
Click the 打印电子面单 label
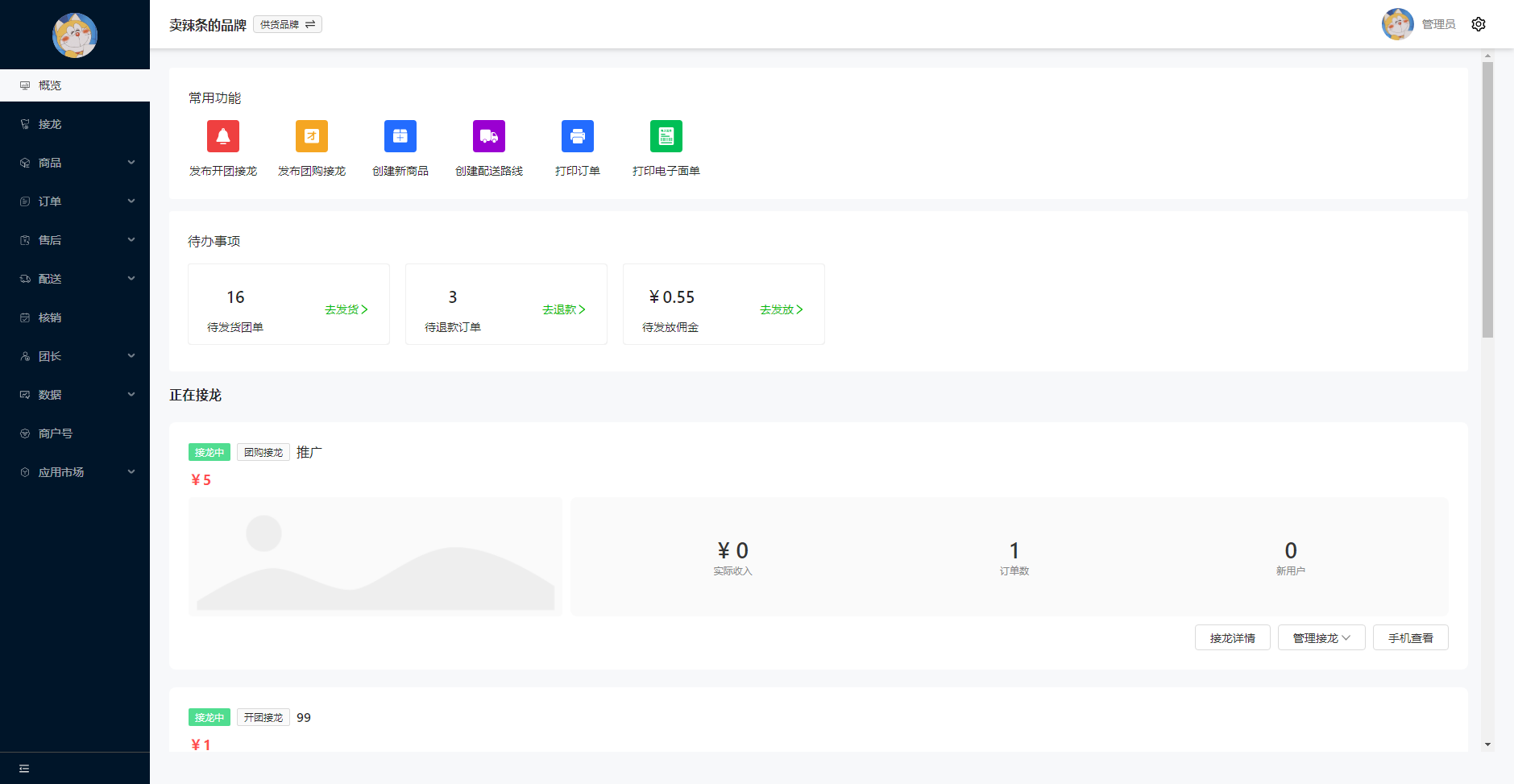tap(666, 171)
